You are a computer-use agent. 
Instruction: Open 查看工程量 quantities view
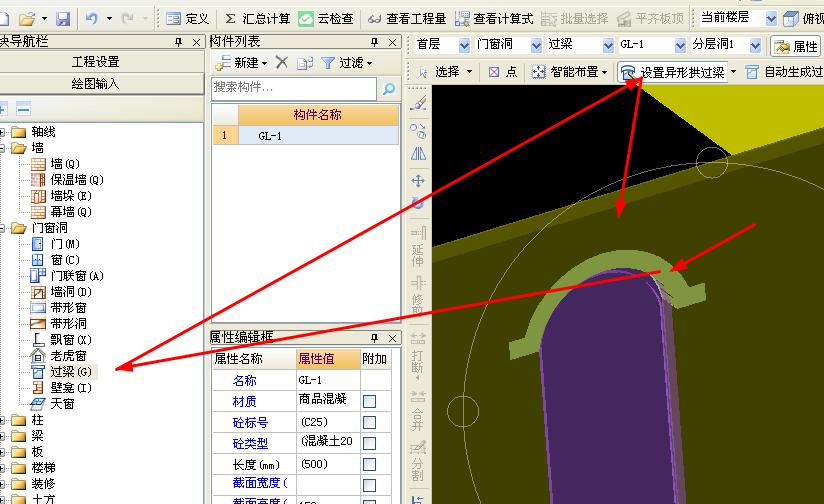click(407, 19)
